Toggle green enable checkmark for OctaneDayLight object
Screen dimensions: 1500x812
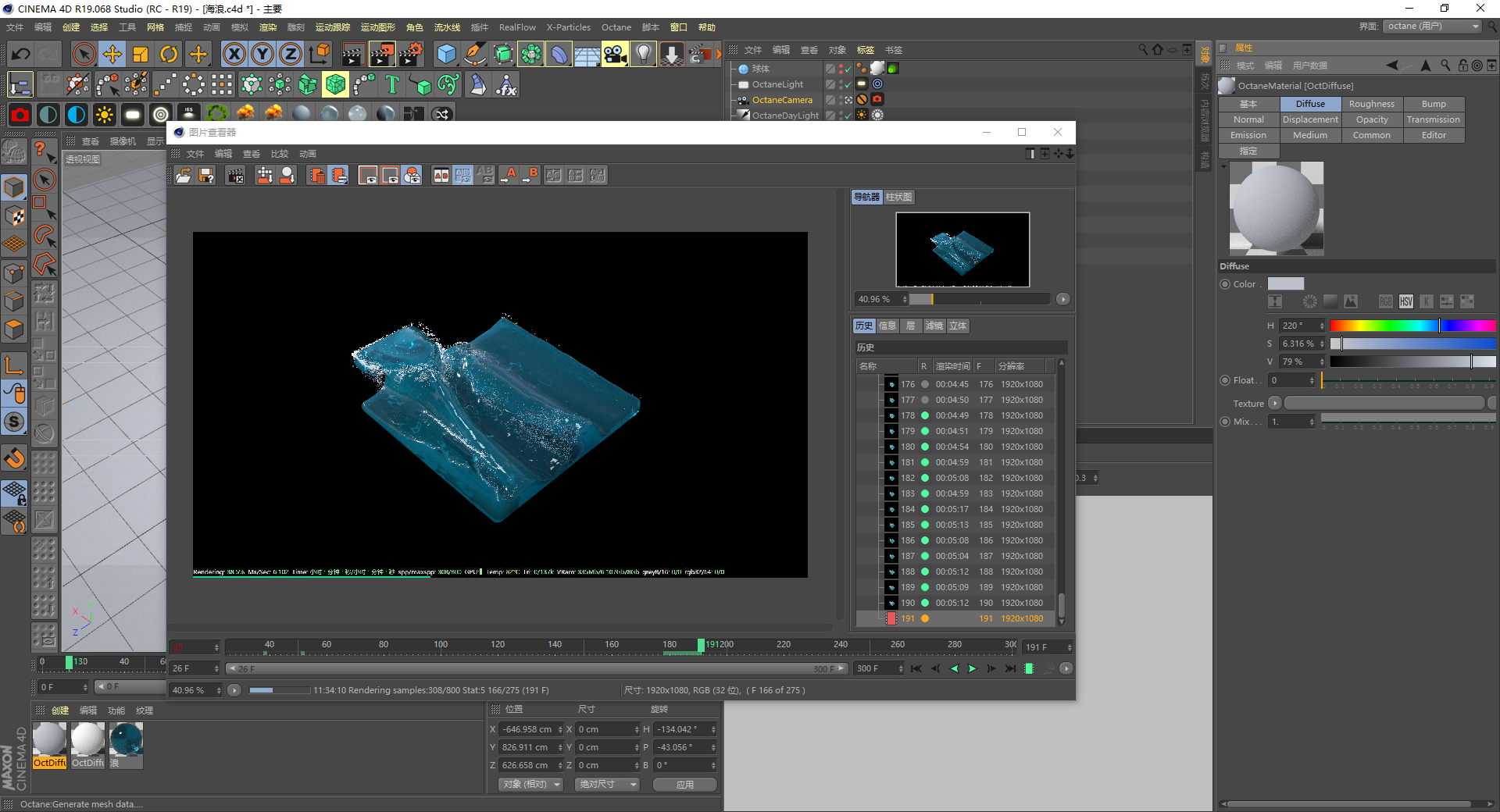(848, 116)
